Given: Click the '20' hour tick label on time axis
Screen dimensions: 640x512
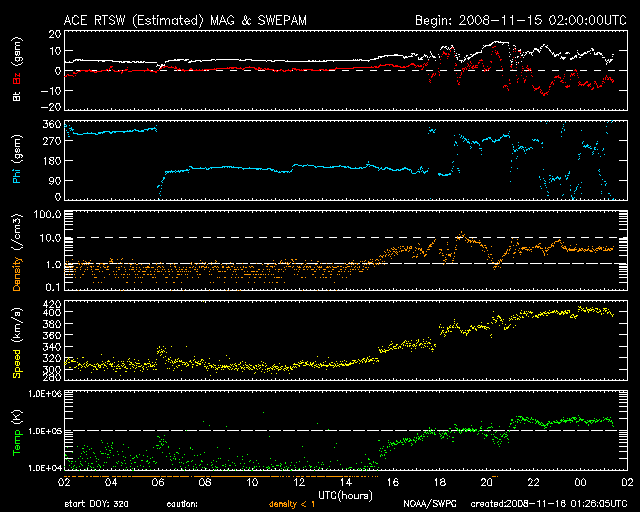Looking at the screenshot, I should [487, 482].
